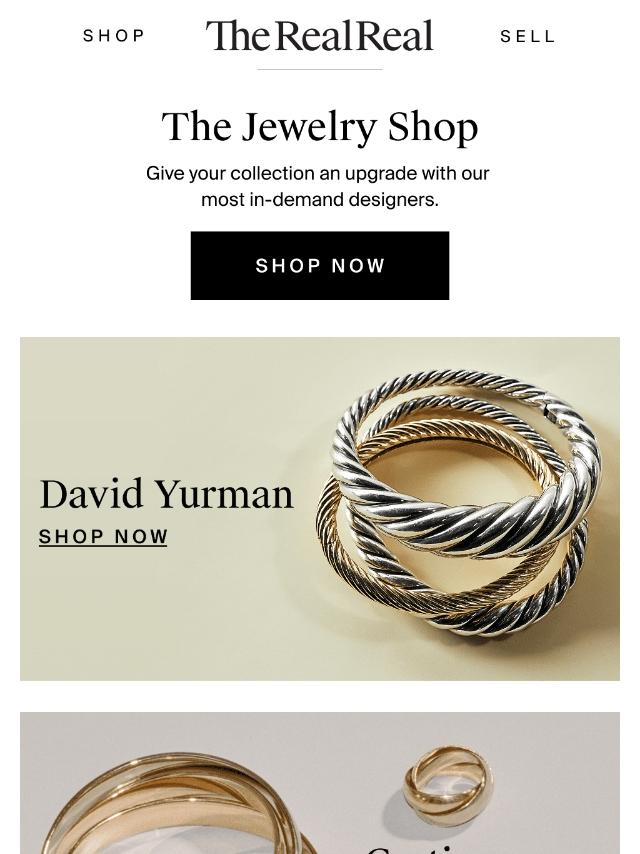640x854 pixels.
Task: Click the black SHOP NOW button
Action: [320, 265]
